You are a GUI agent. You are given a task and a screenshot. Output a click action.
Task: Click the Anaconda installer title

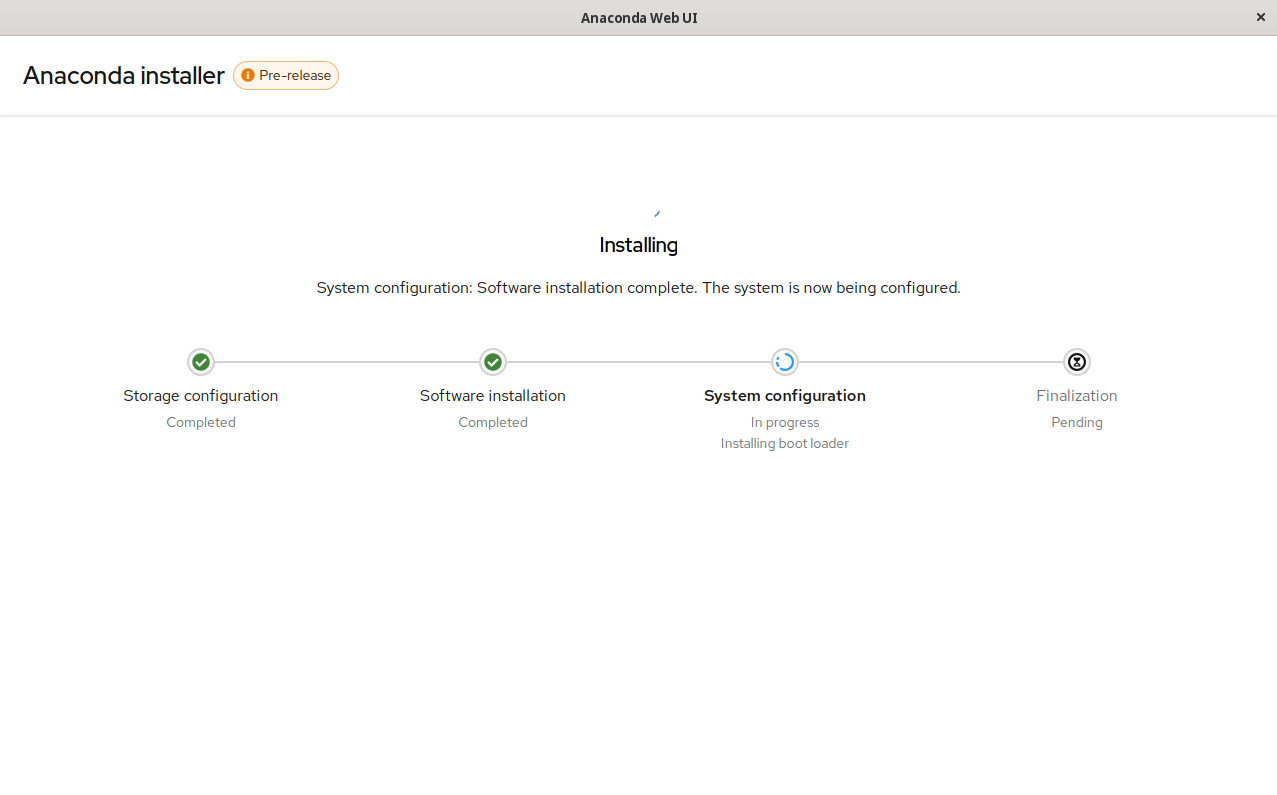124,75
